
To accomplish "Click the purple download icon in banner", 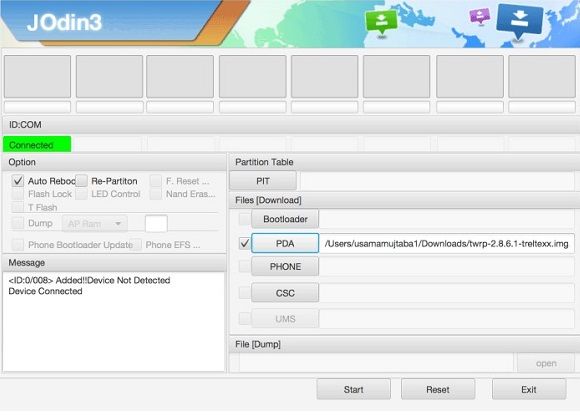I will [x=479, y=16].
